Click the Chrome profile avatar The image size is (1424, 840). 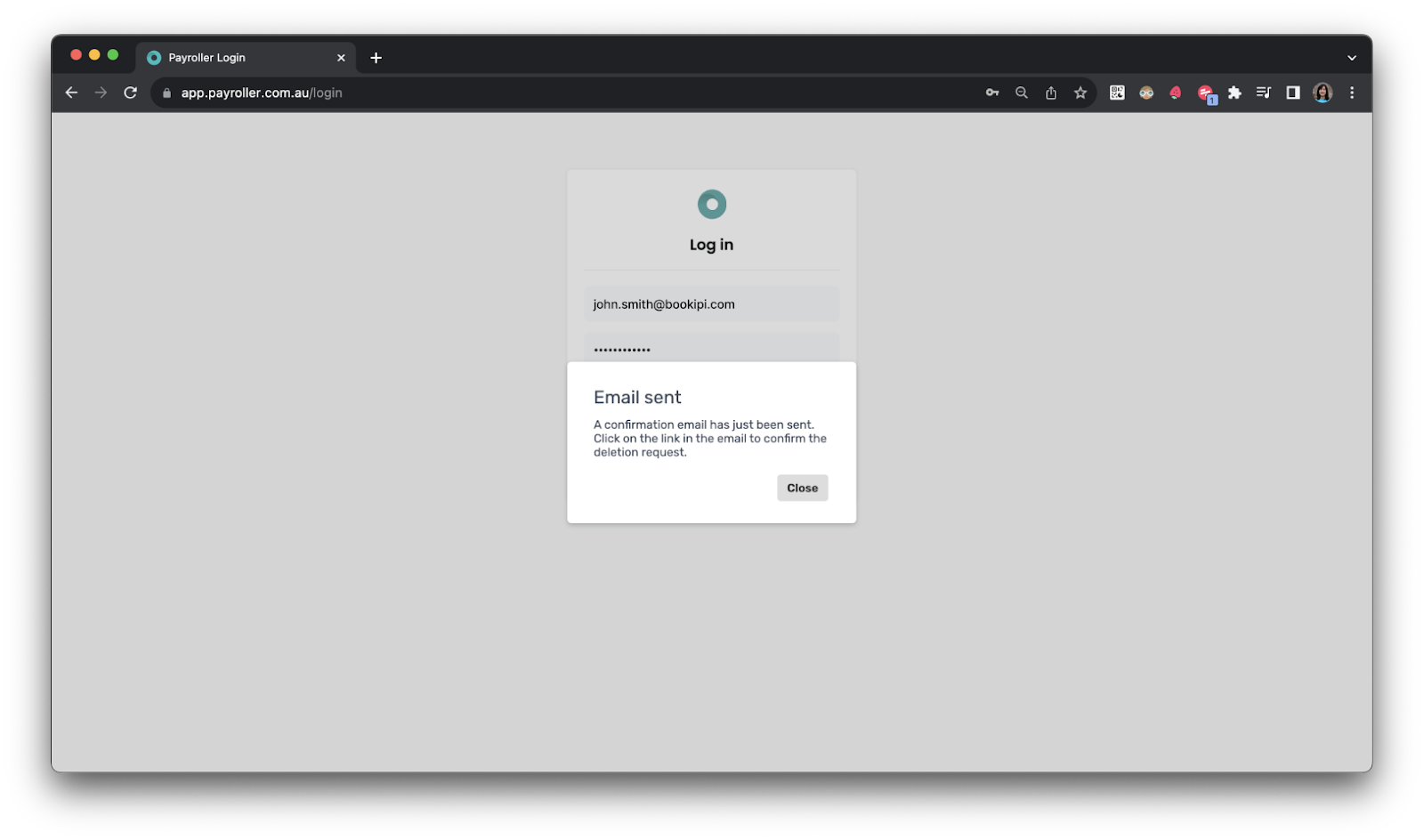click(1323, 92)
